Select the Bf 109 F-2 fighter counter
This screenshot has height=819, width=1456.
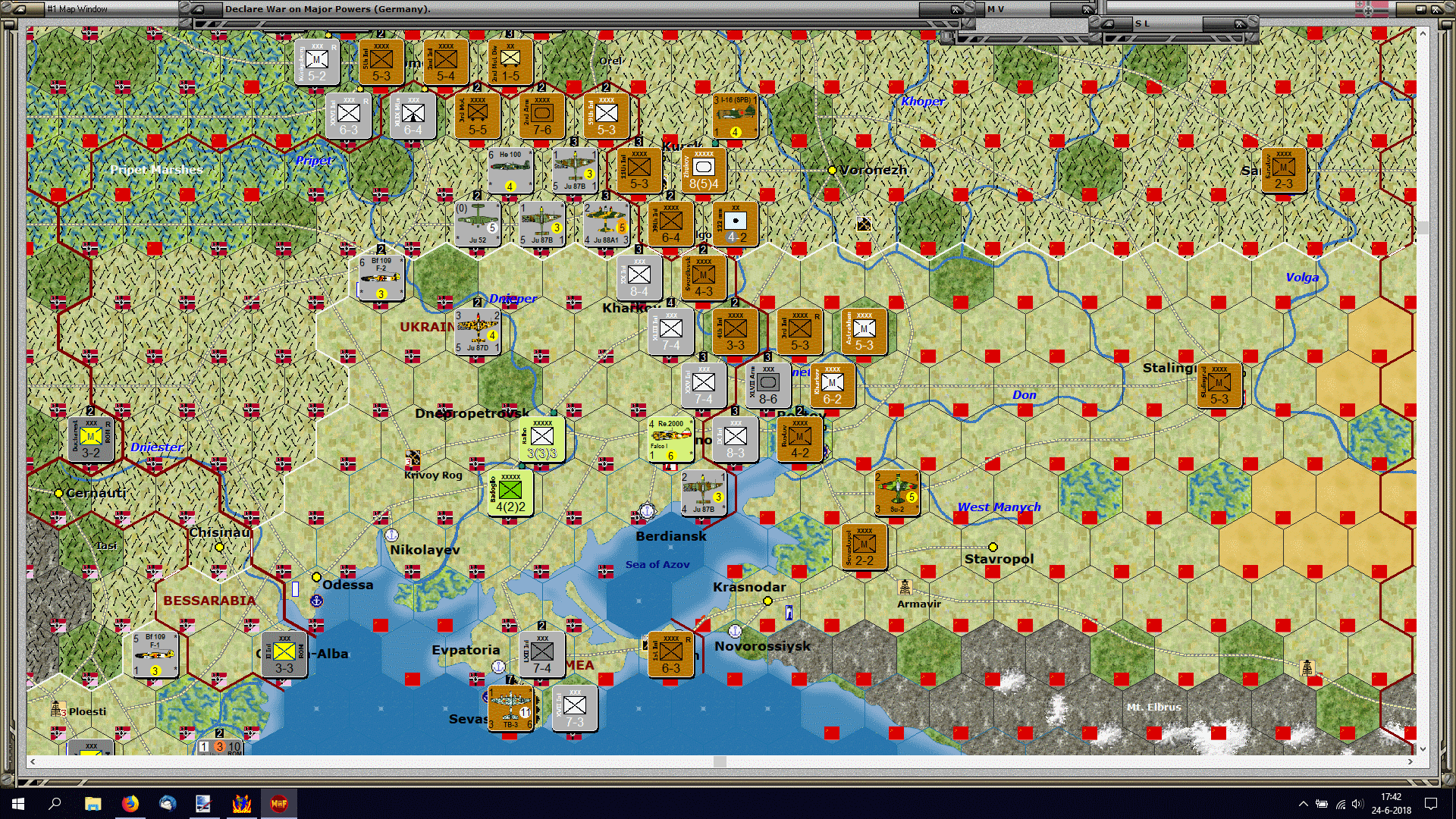[x=381, y=278]
